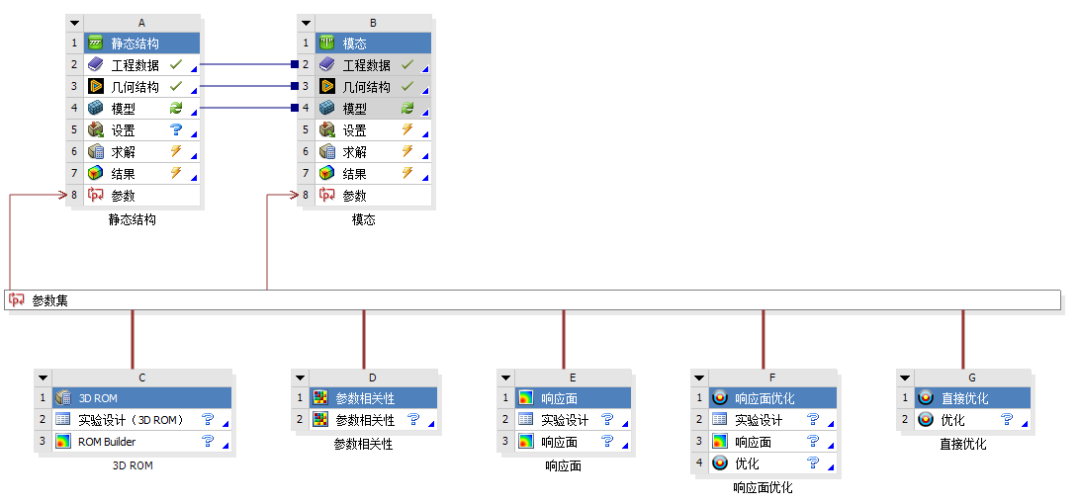Select 参数相关性 cell row 2 in D
This screenshot has width=1080, height=504.
[373, 419]
